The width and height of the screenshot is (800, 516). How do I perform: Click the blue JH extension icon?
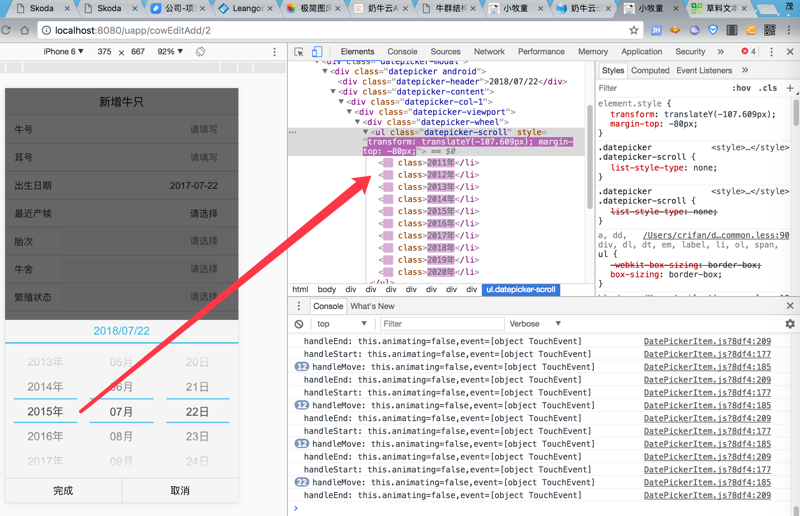pos(656,30)
